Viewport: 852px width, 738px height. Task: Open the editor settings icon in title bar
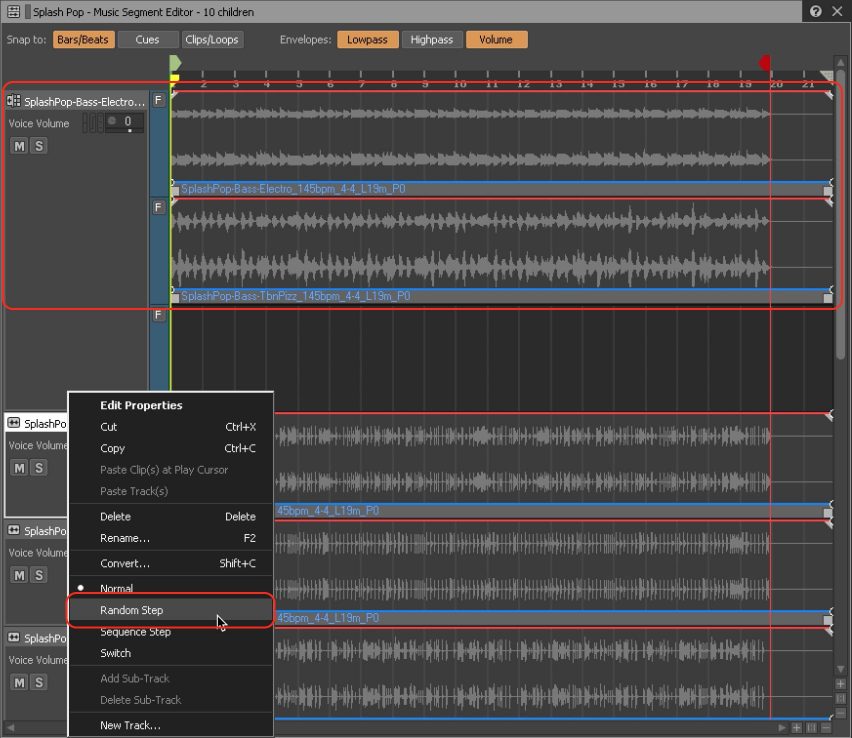[14, 11]
